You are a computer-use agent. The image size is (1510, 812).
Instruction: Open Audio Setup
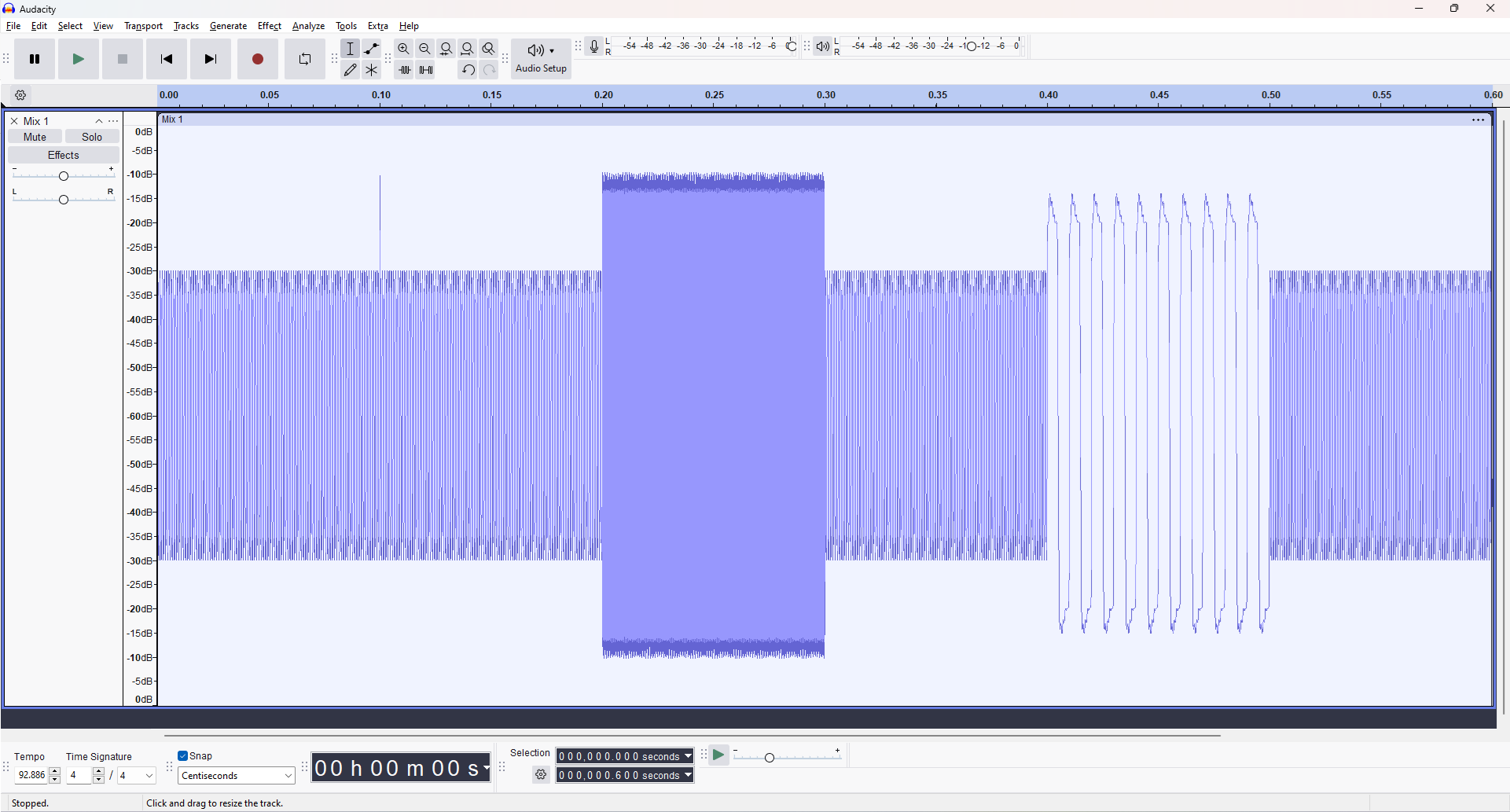pyautogui.click(x=540, y=58)
